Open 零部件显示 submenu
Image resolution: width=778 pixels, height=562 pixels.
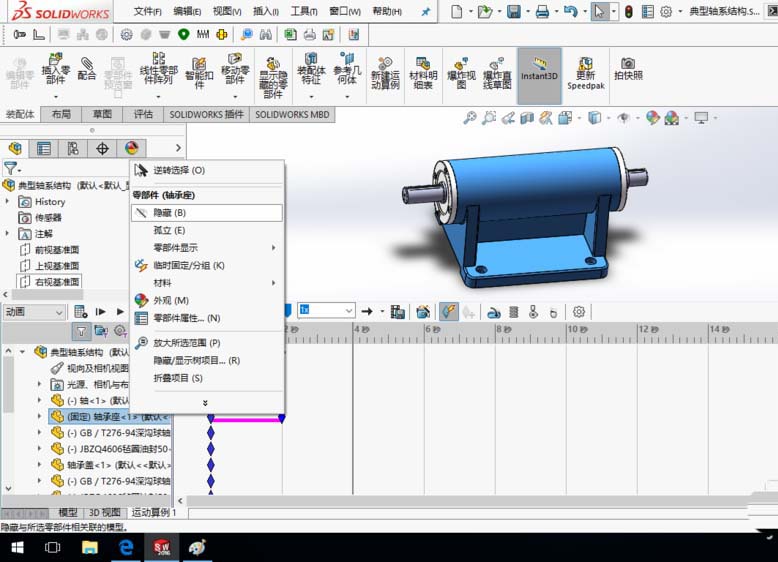[175, 248]
